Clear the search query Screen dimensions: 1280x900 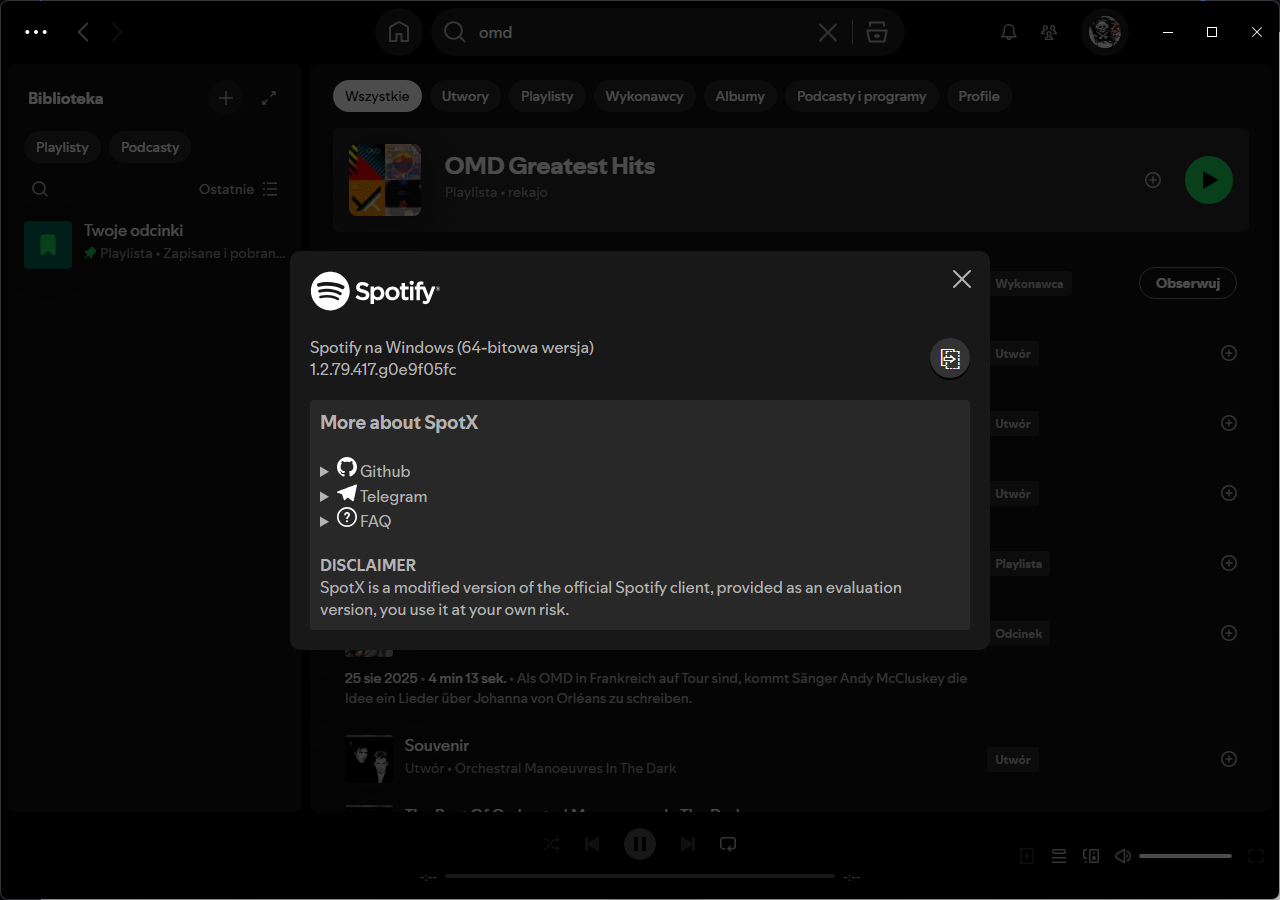pos(828,32)
